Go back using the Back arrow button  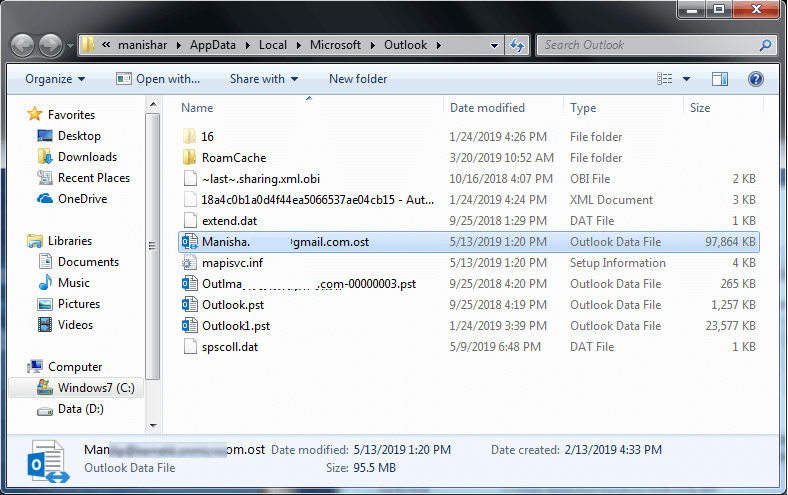tap(23, 46)
